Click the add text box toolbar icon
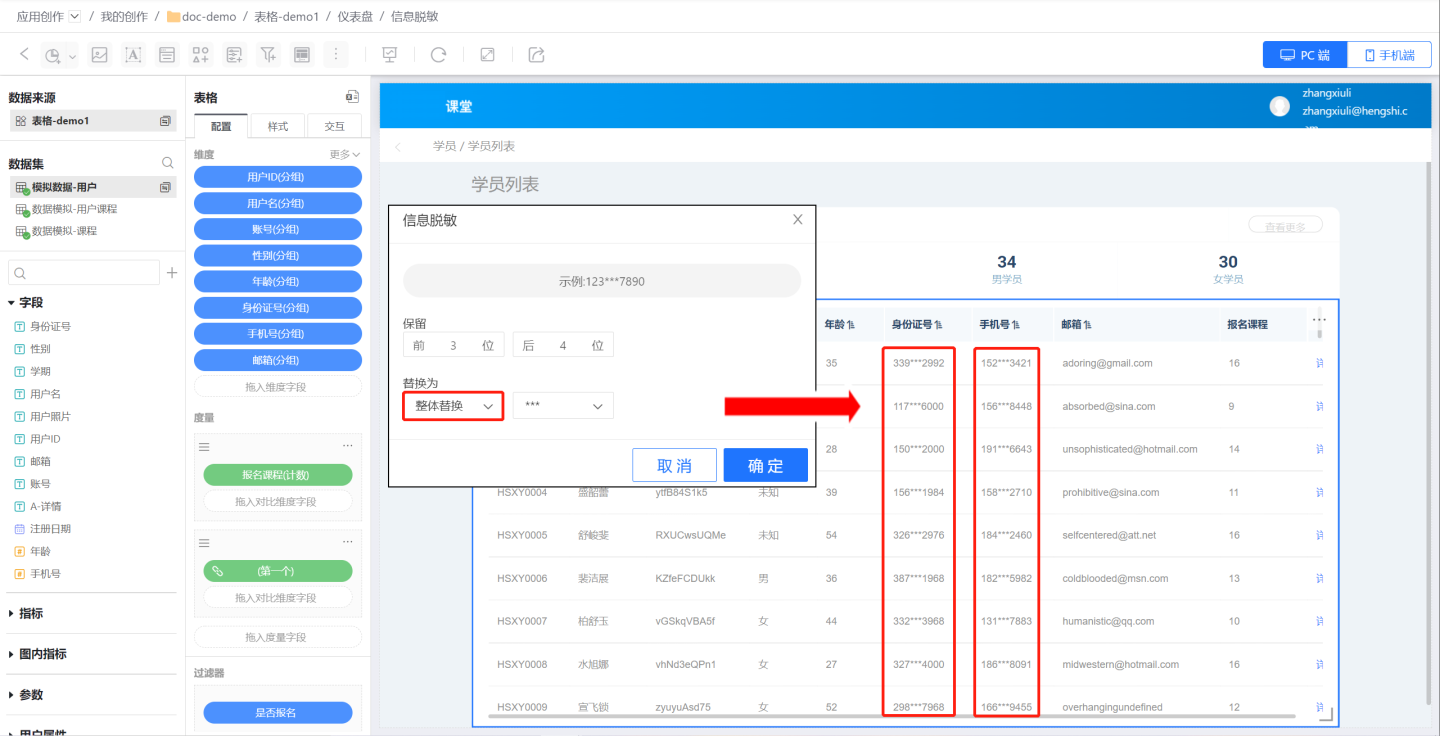 [x=133, y=55]
